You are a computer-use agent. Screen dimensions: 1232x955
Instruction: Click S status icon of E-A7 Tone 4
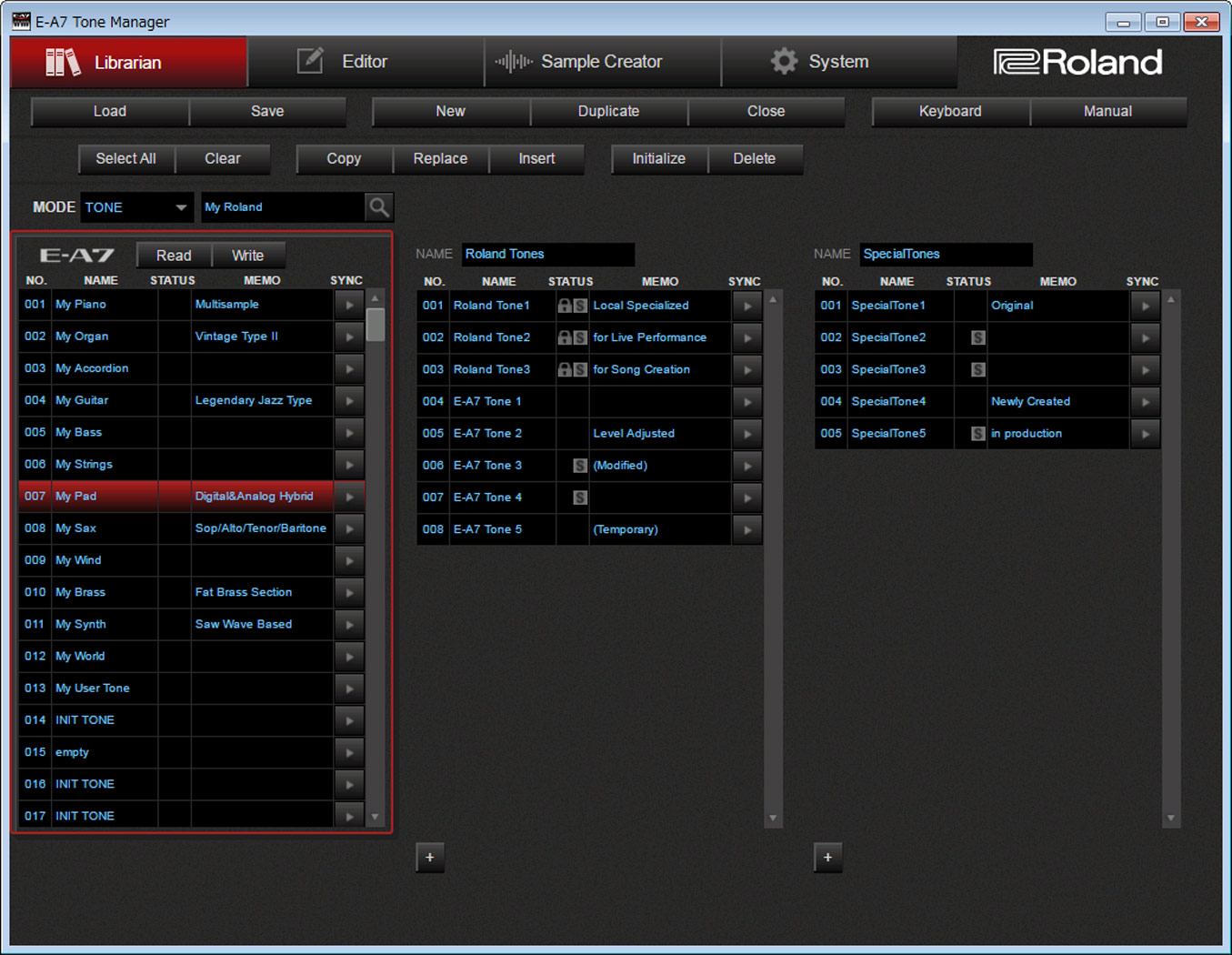[x=580, y=498]
